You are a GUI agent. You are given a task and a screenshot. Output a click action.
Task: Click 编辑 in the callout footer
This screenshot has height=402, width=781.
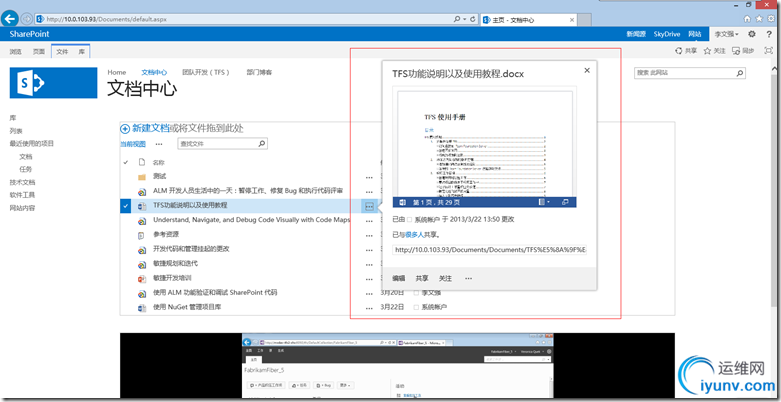[x=398, y=278]
